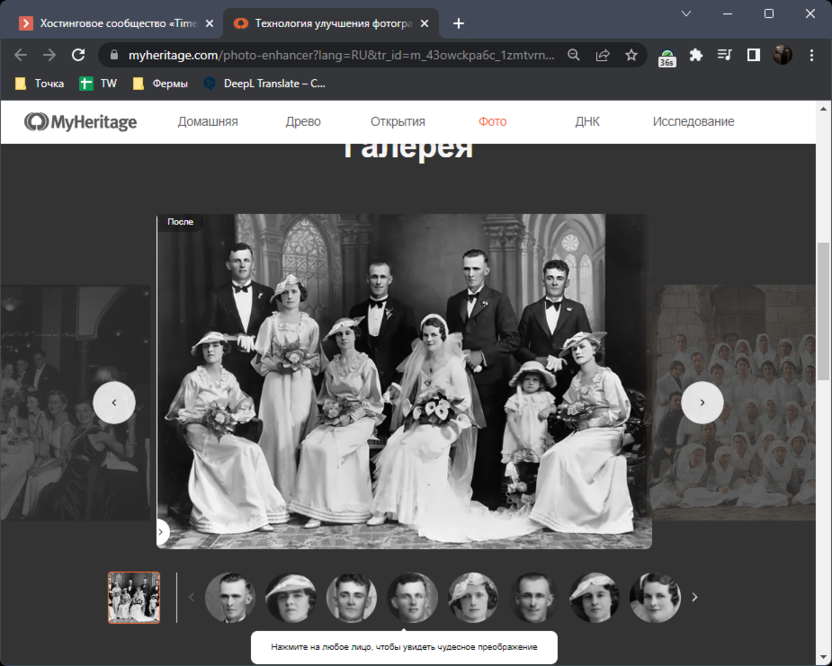Open the TW bookmark
This screenshot has width=832, height=666.
tap(98, 83)
